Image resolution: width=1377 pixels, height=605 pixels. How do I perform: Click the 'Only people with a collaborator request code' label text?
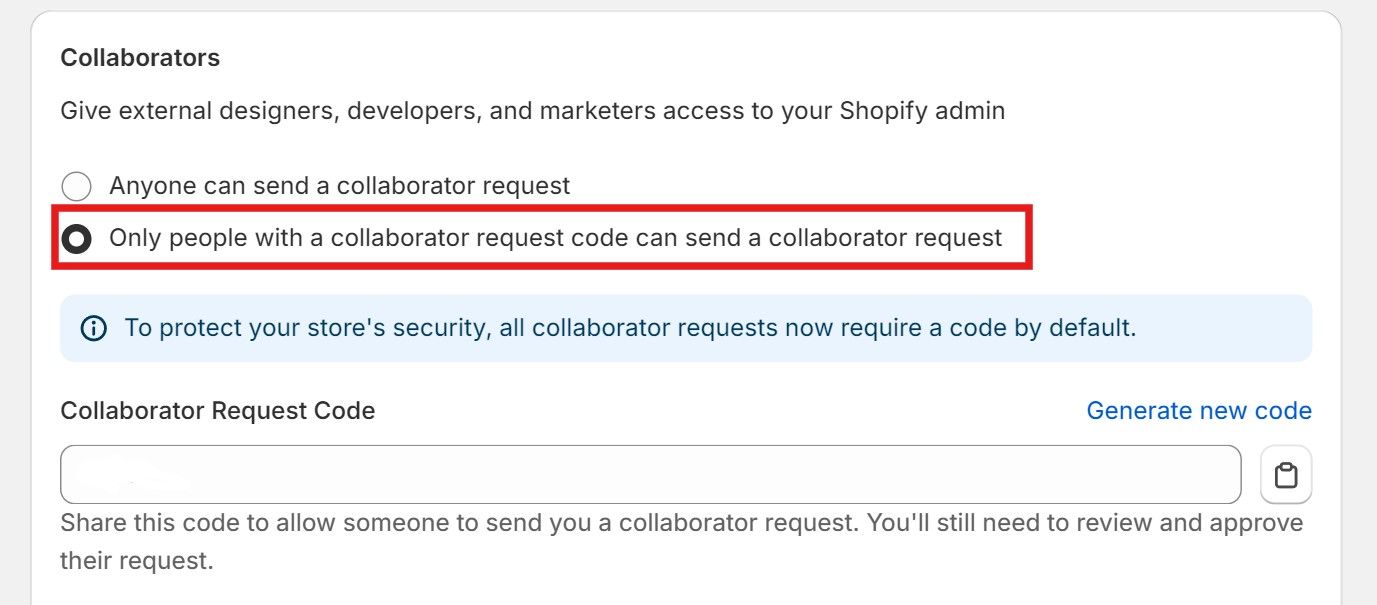pos(556,238)
